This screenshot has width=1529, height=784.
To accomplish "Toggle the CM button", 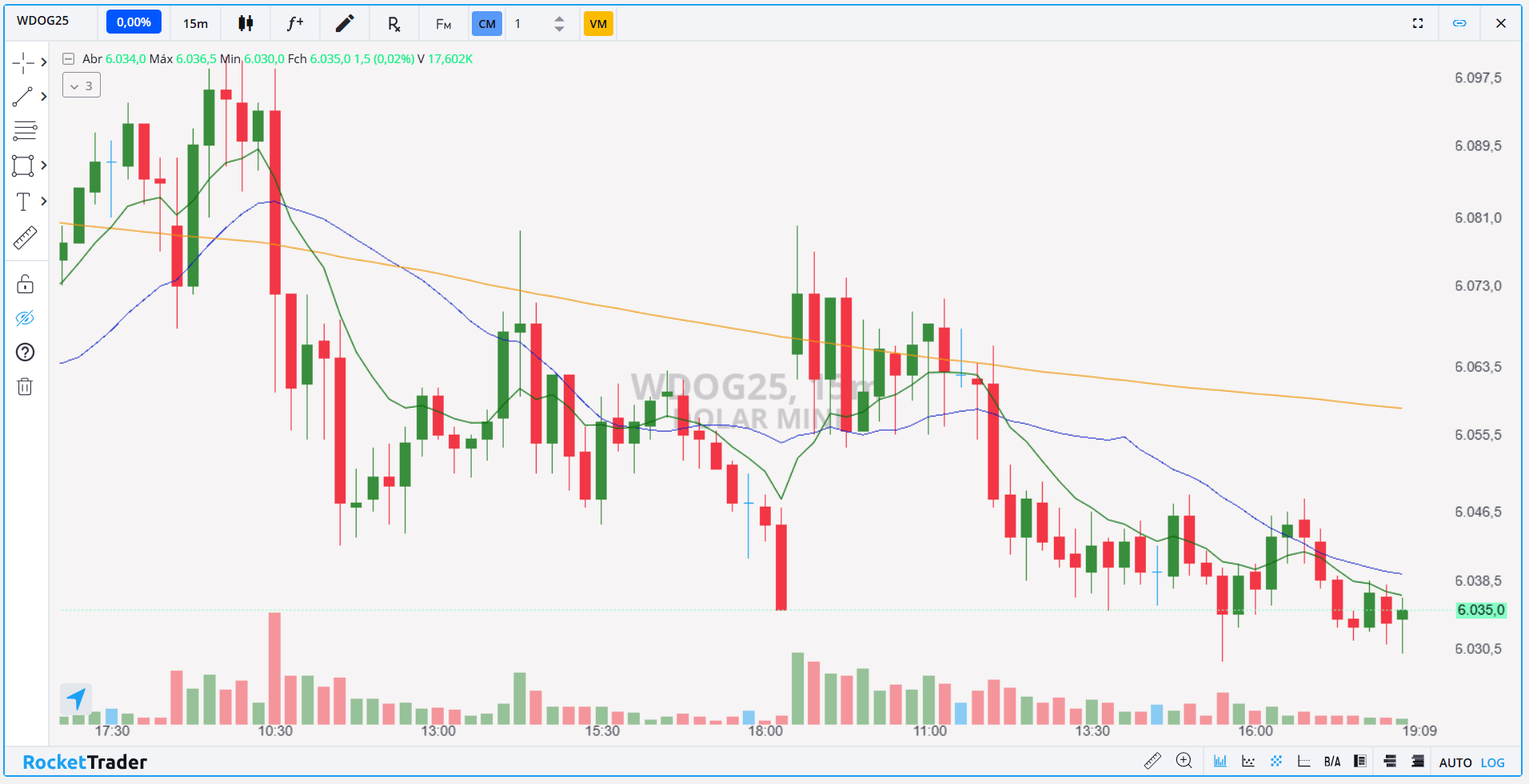I will (487, 23).
